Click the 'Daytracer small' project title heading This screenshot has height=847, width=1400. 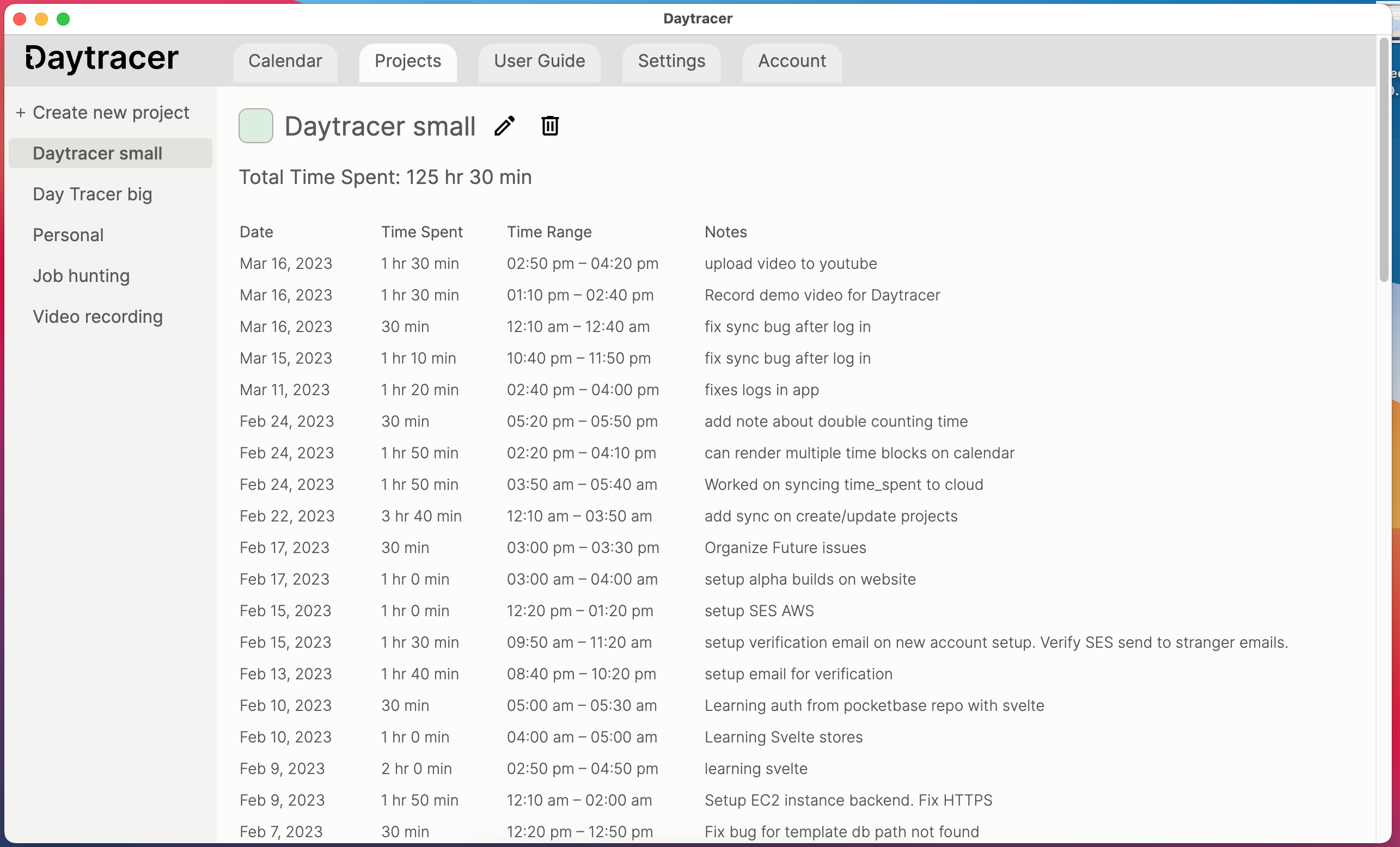[x=380, y=126]
